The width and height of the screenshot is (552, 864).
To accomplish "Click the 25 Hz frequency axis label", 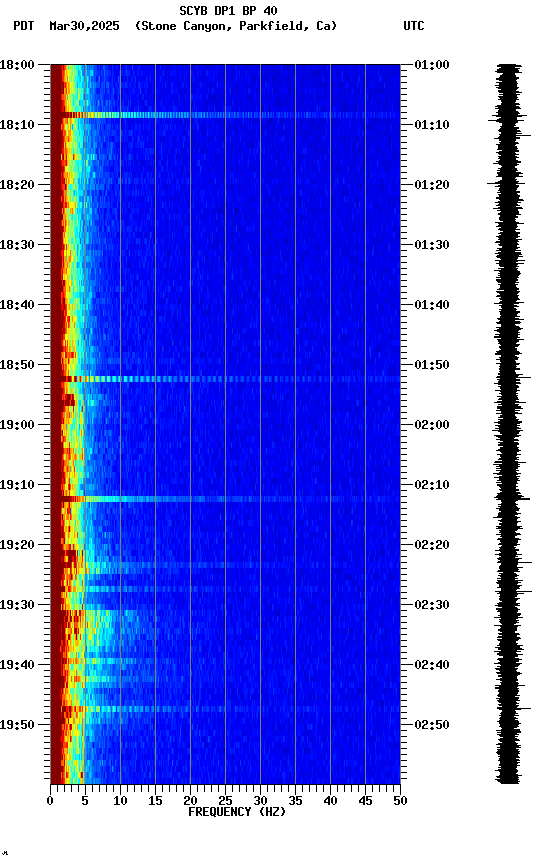I will point(225,801).
